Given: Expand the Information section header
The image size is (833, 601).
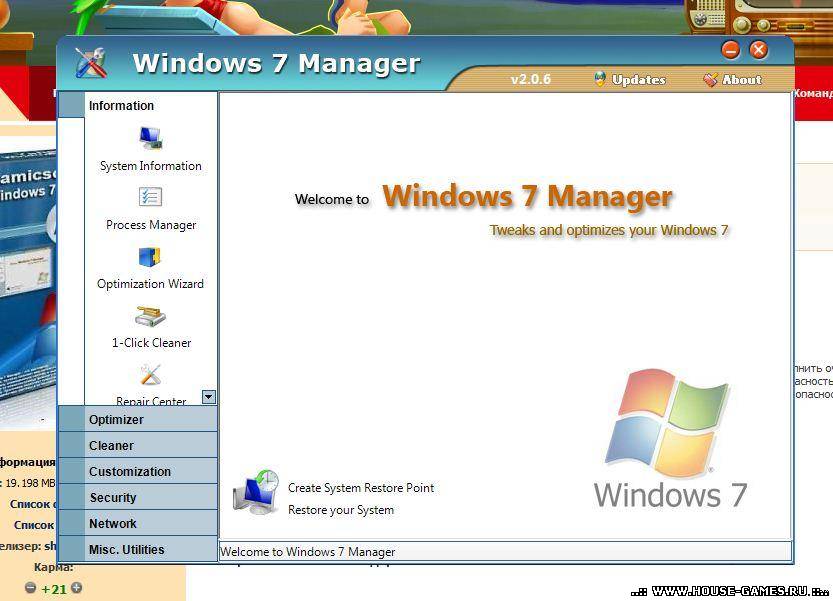Looking at the screenshot, I should [x=138, y=105].
